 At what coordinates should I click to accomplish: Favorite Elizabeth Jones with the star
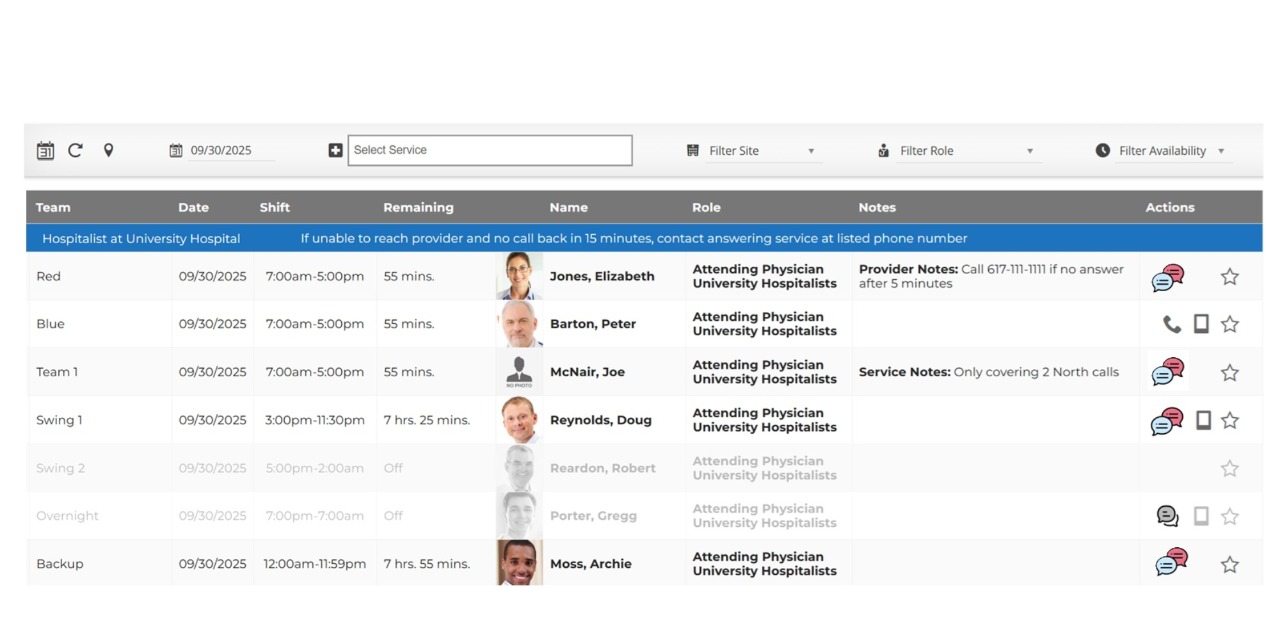pyautogui.click(x=1229, y=277)
